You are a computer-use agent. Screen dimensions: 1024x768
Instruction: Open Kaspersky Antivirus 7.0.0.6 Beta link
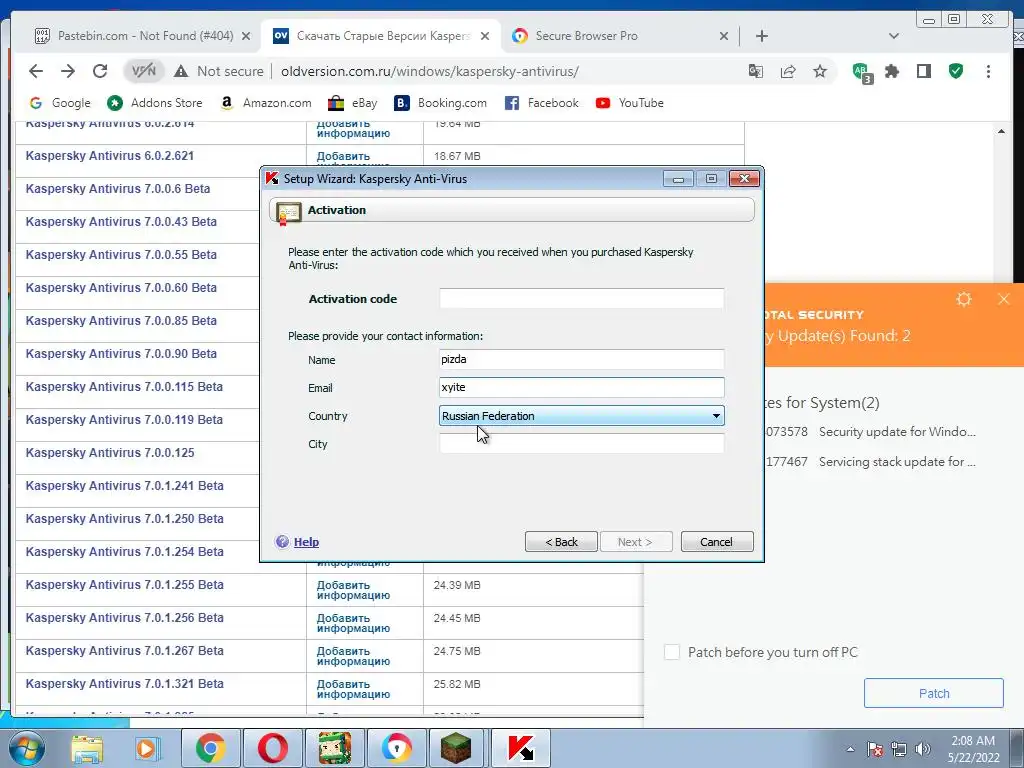(x=118, y=189)
